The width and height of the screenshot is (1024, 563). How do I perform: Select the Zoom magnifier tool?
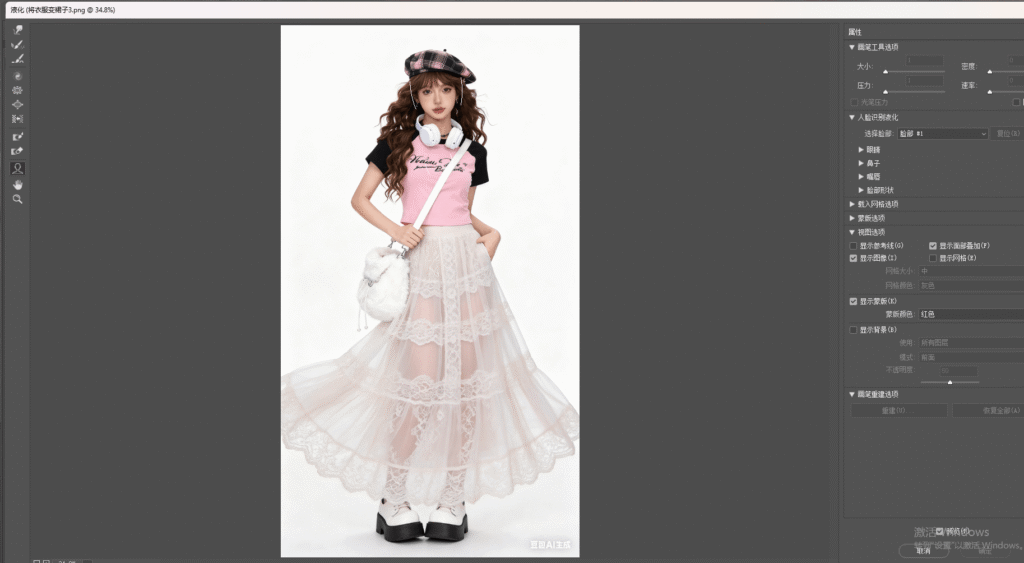[x=17, y=199]
